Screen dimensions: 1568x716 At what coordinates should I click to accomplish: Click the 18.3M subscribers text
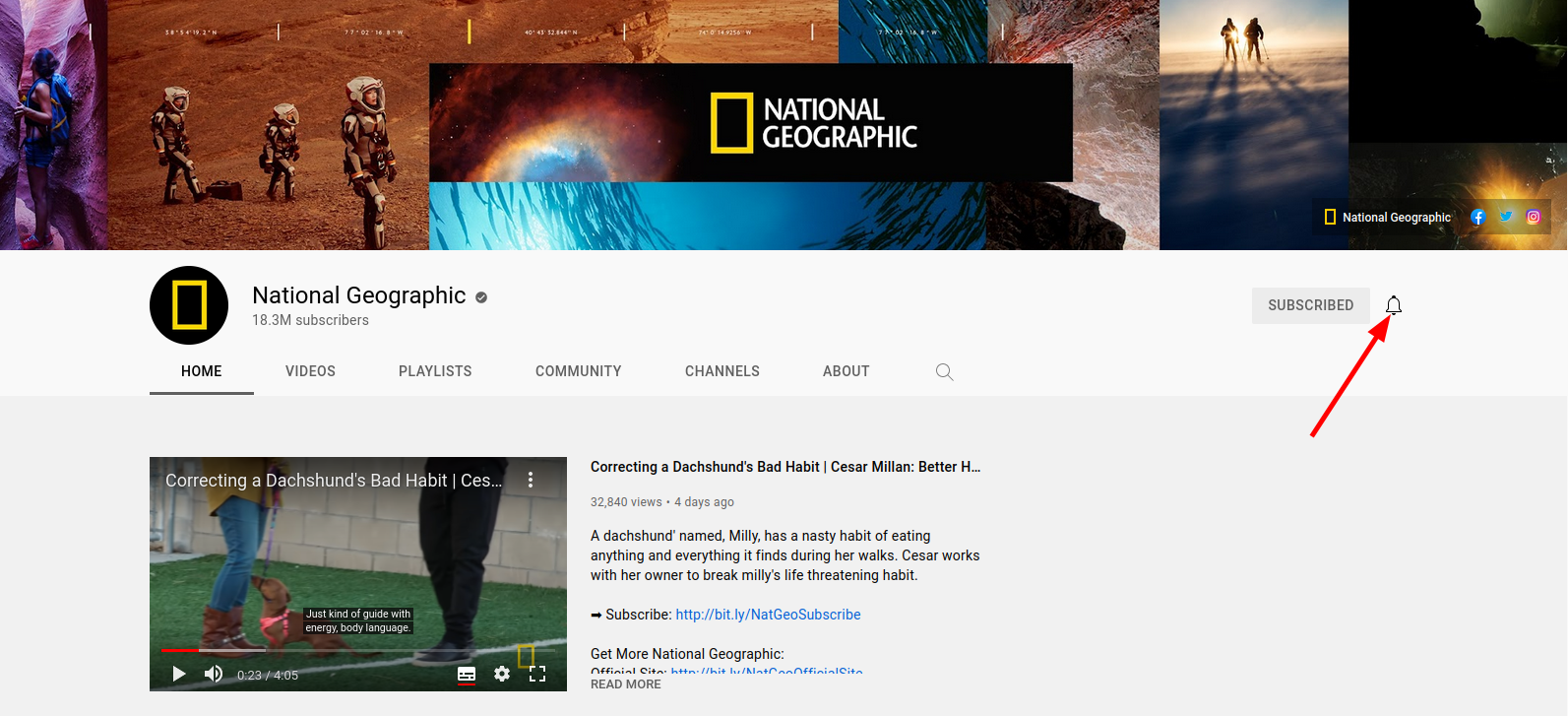(310, 320)
